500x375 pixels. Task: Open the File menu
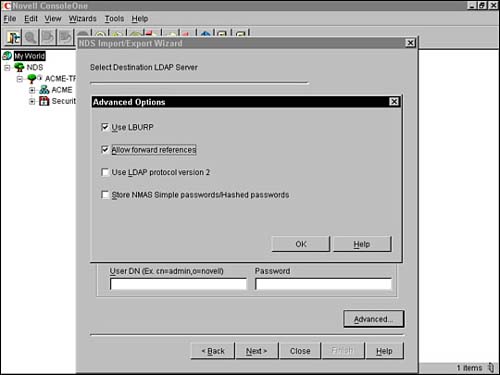click(x=10, y=19)
